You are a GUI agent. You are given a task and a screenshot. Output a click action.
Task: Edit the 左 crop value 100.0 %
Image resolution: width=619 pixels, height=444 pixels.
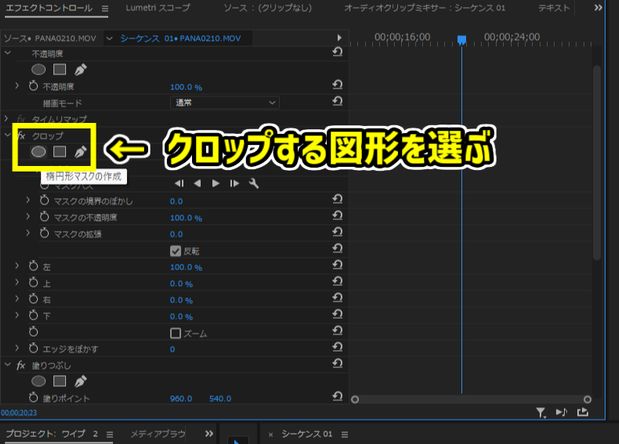[186, 268]
